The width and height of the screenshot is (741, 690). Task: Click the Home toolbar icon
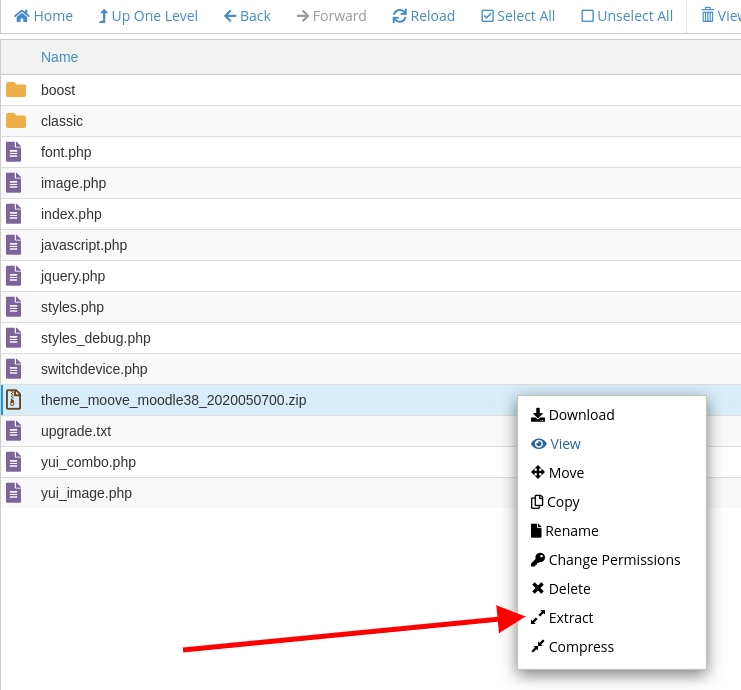22,16
